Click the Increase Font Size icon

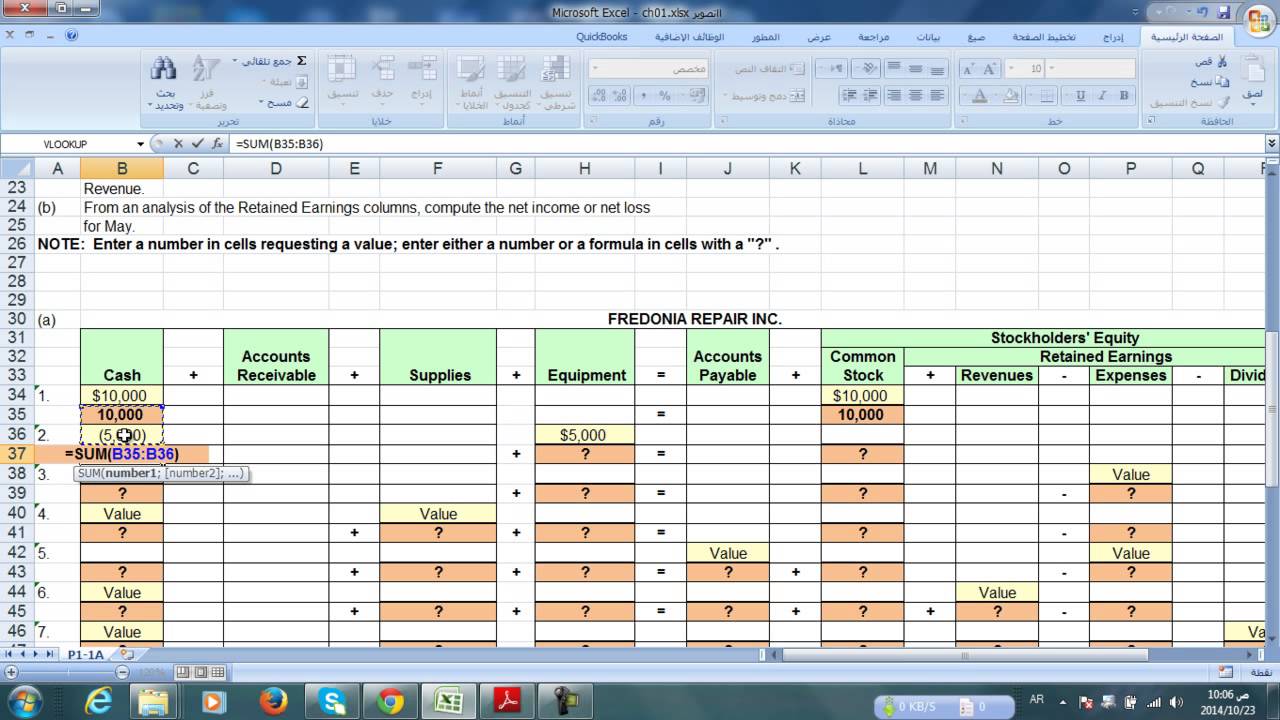click(989, 69)
